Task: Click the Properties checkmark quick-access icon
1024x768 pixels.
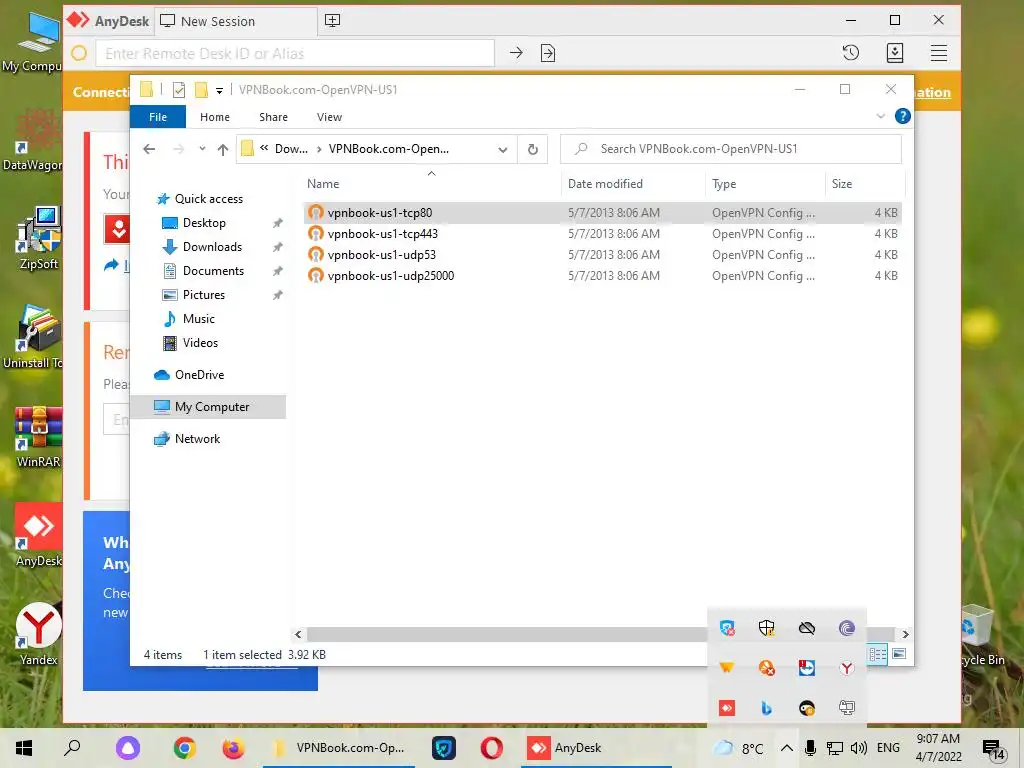Action: (x=178, y=90)
